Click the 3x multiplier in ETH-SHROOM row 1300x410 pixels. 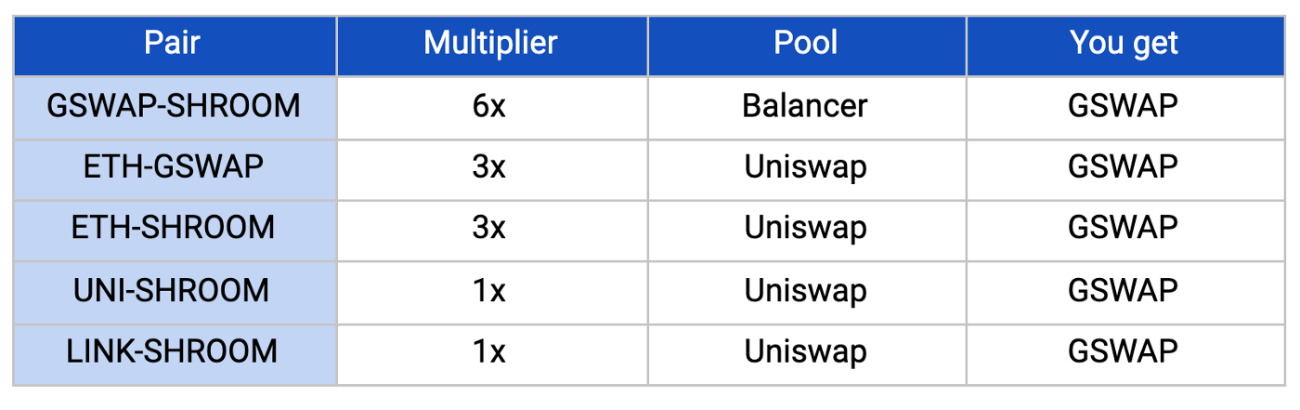click(x=491, y=227)
